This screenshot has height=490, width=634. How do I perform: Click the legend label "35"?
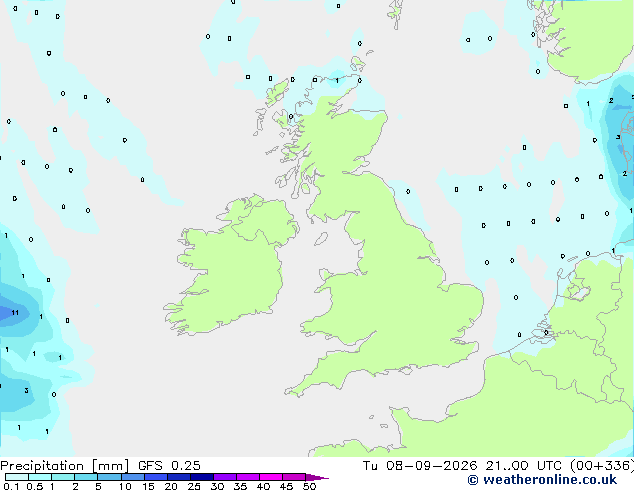(240, 486)
